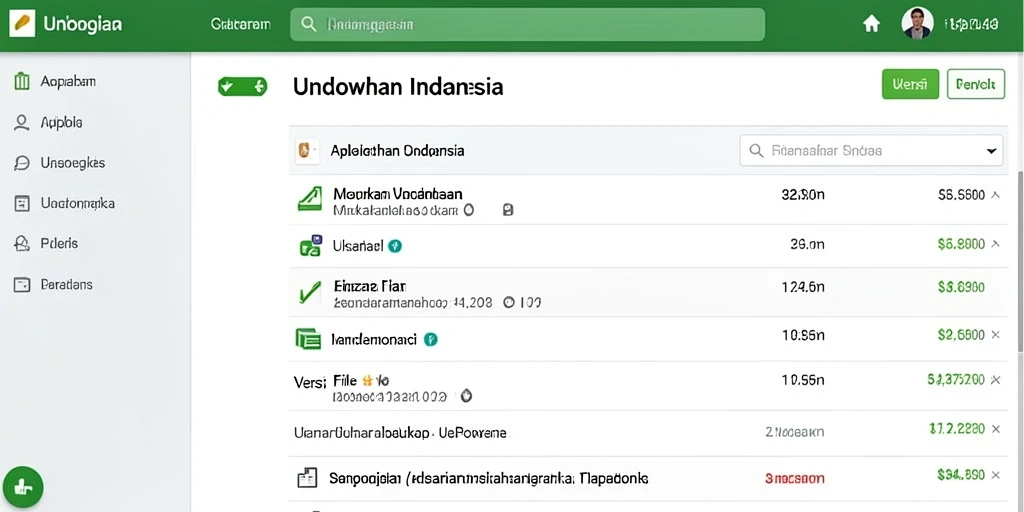Click the checkmark icon of Einzaa Flan

point(310,292)
